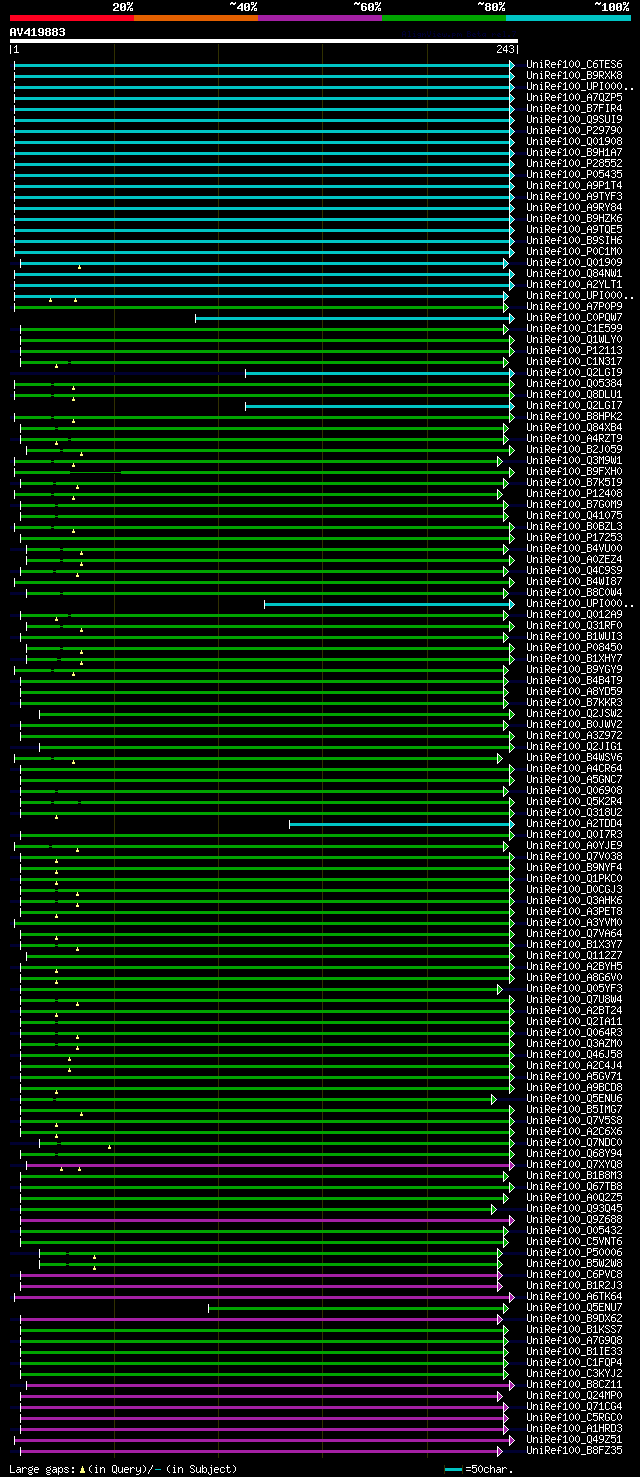Open hit UniRef100_Q06908

574,790
